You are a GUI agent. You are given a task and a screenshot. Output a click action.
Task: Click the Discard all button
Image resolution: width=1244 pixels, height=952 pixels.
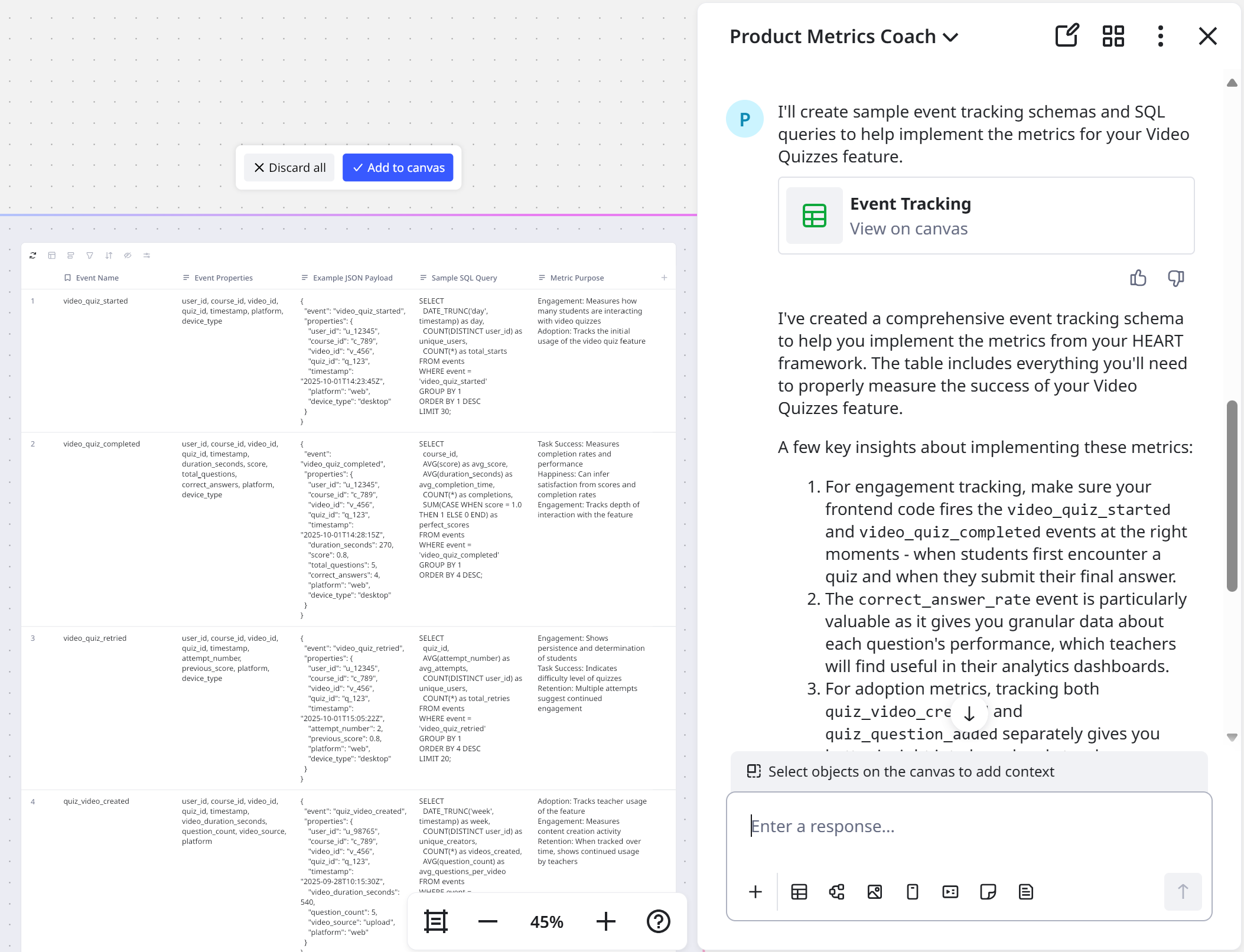pos(289,168)
